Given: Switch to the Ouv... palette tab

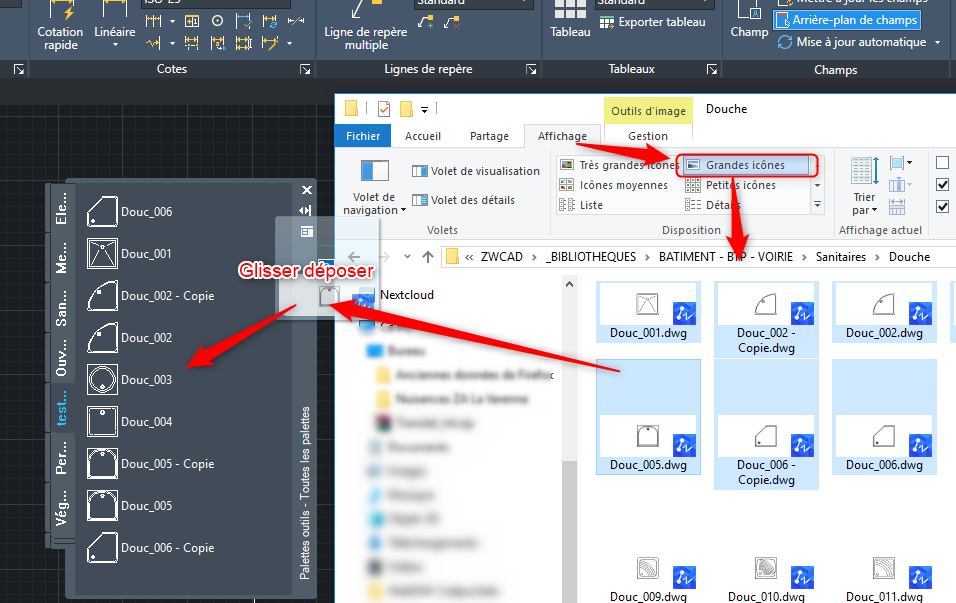Looking at the screenshot, I should pyautogui.click(x=60, y=358).
